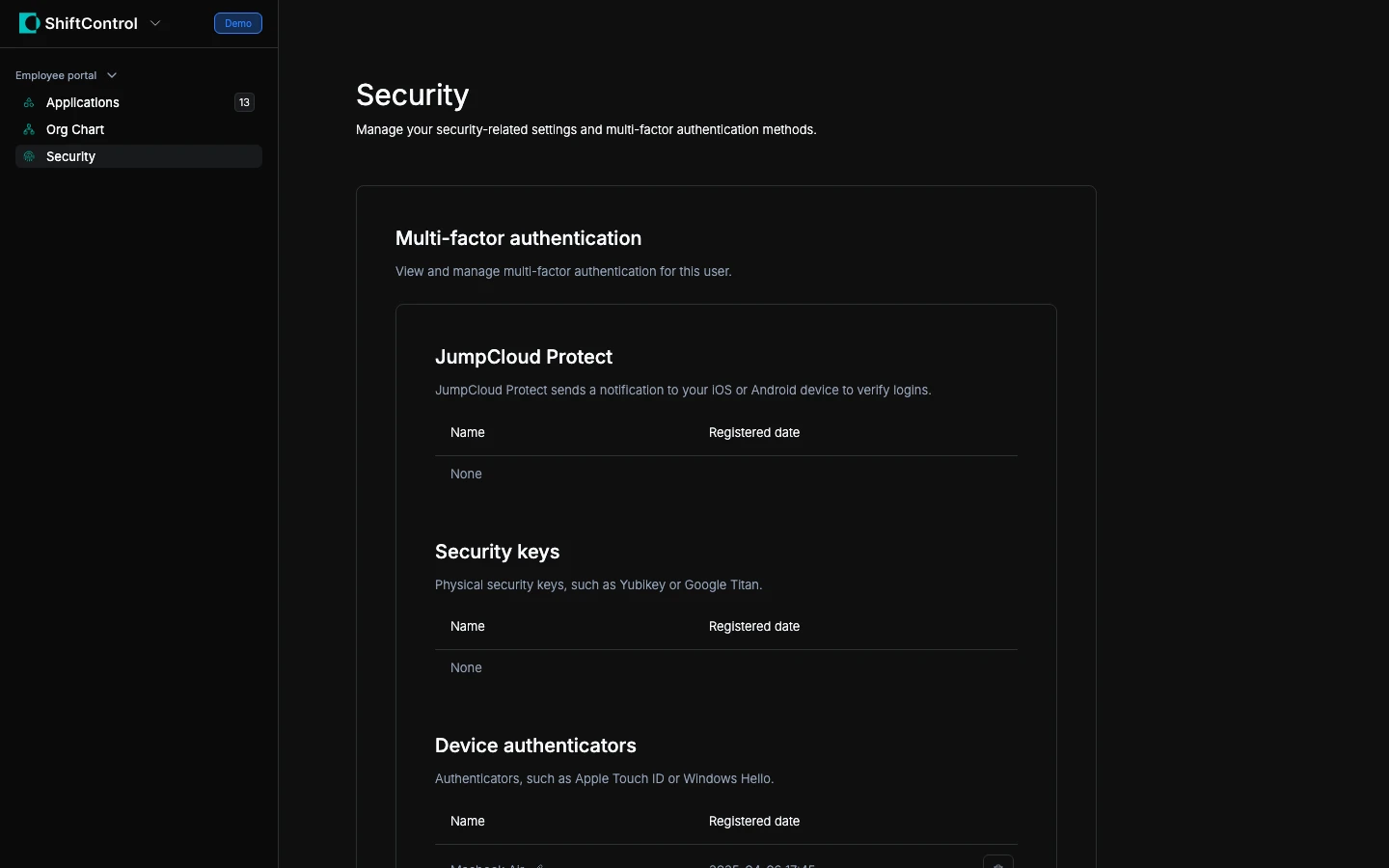Click the edit pencil beside the device name
The height and width of the screenshot is (868, 1389).
(x=540, y=865)
